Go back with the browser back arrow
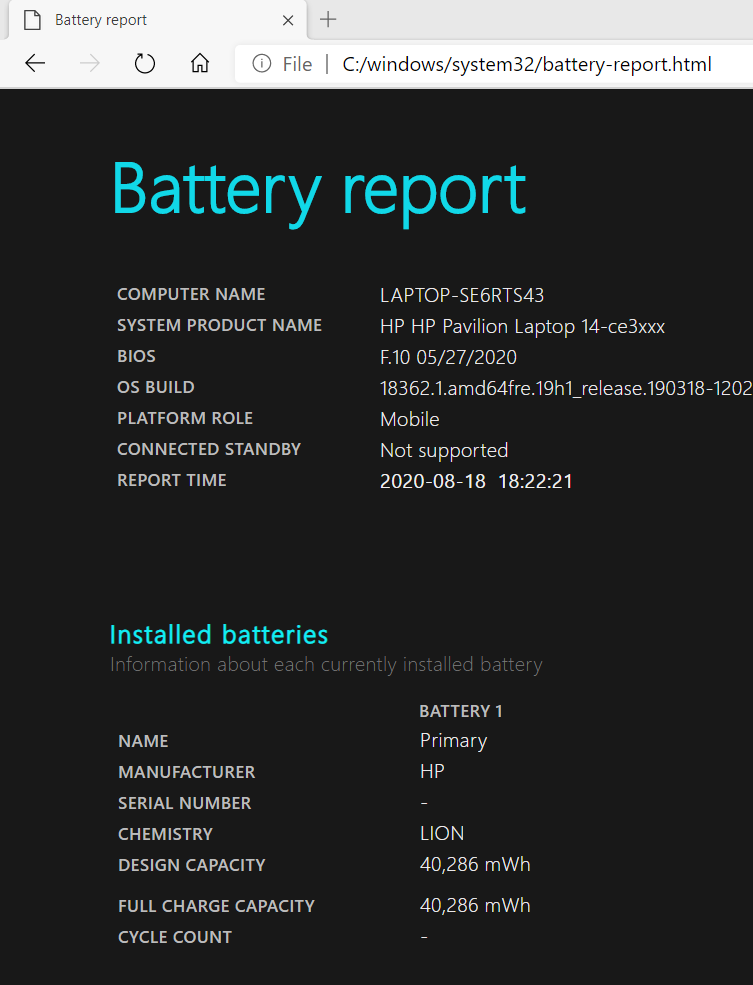The height and width of the screenshot is (985, 753). tap(35, 63)
